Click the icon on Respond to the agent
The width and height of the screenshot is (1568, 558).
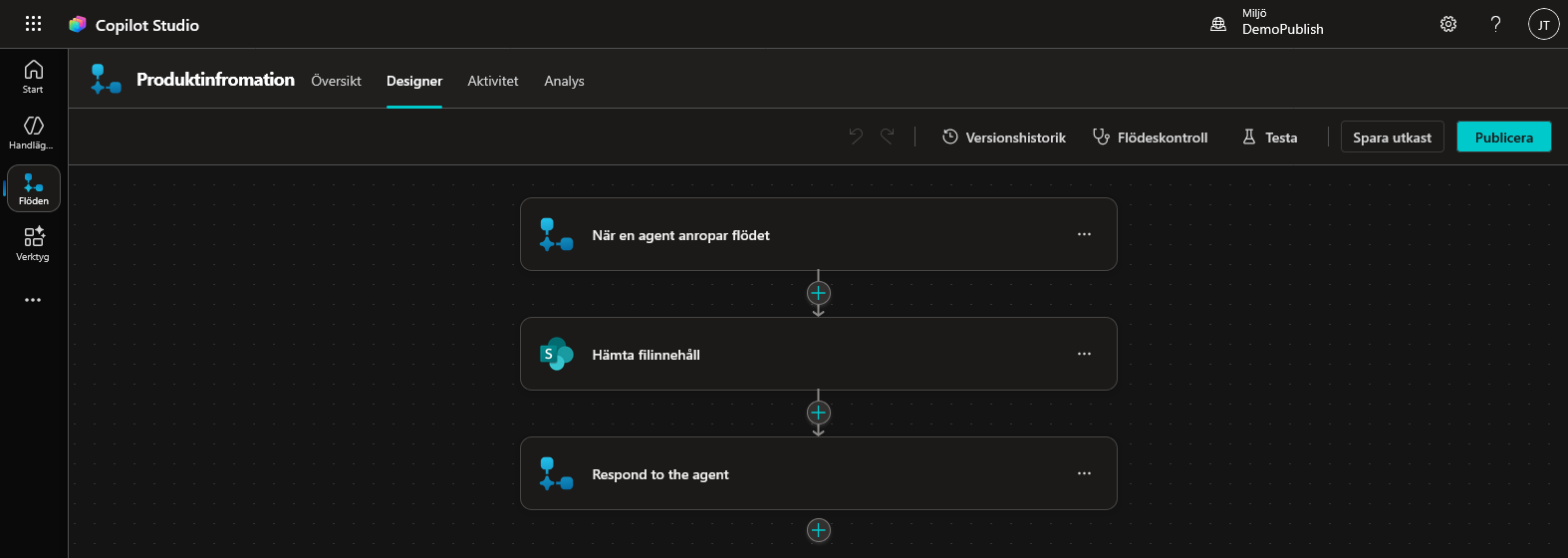click(x=556, y=473)
